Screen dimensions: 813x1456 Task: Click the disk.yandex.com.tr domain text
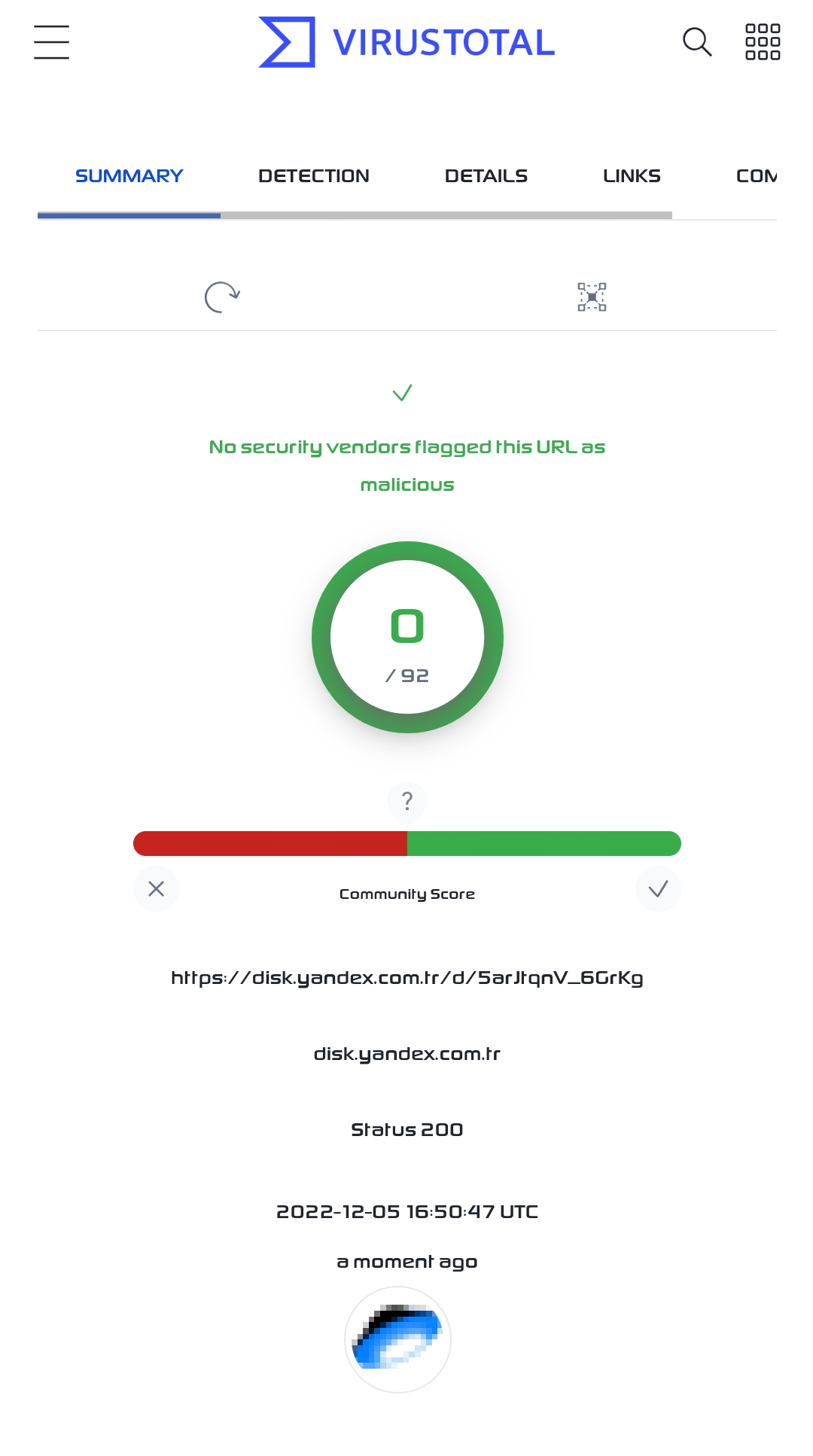(x=407, y=1054)
